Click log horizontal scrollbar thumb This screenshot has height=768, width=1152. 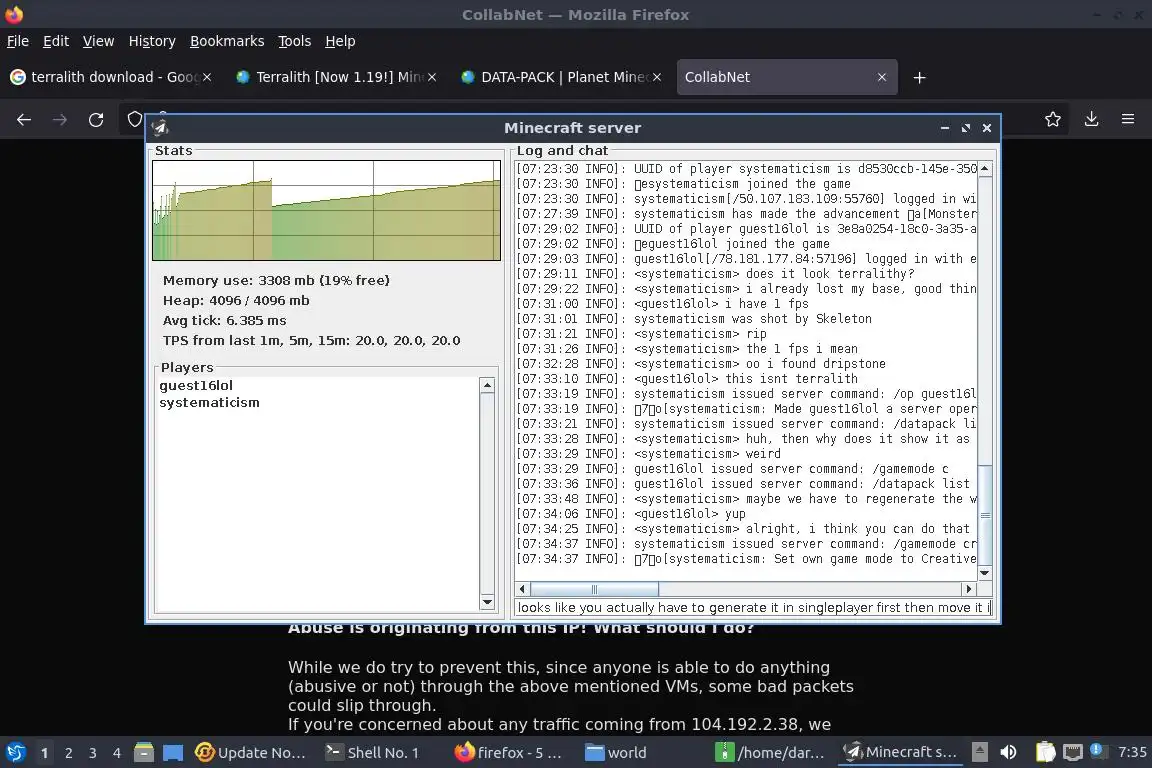(594, 589)
